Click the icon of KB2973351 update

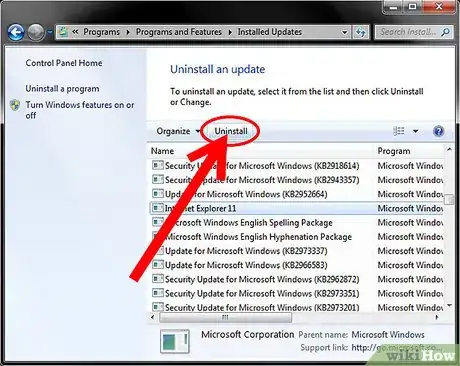(158, 293)
